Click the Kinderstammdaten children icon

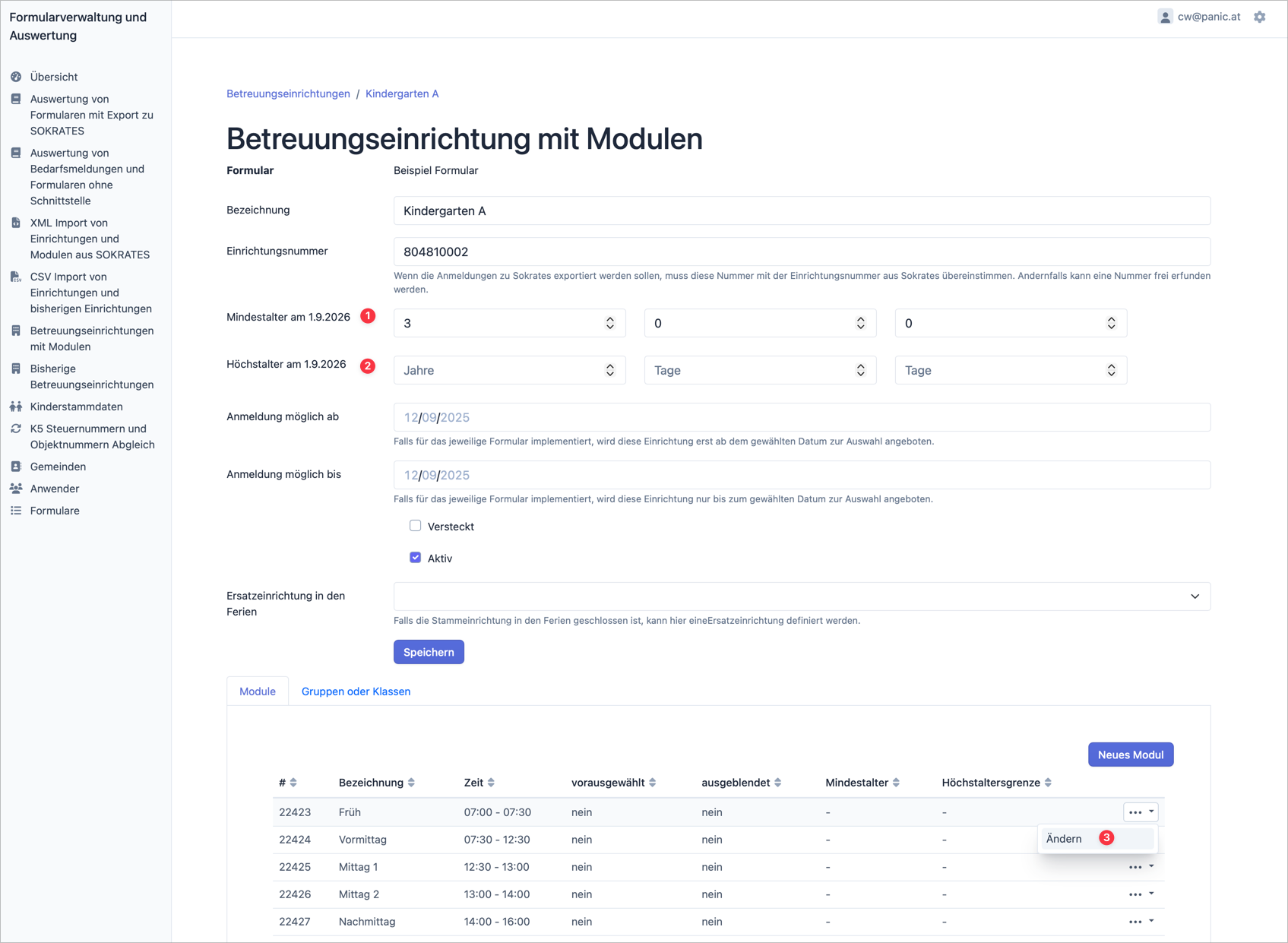pos(16,407)
